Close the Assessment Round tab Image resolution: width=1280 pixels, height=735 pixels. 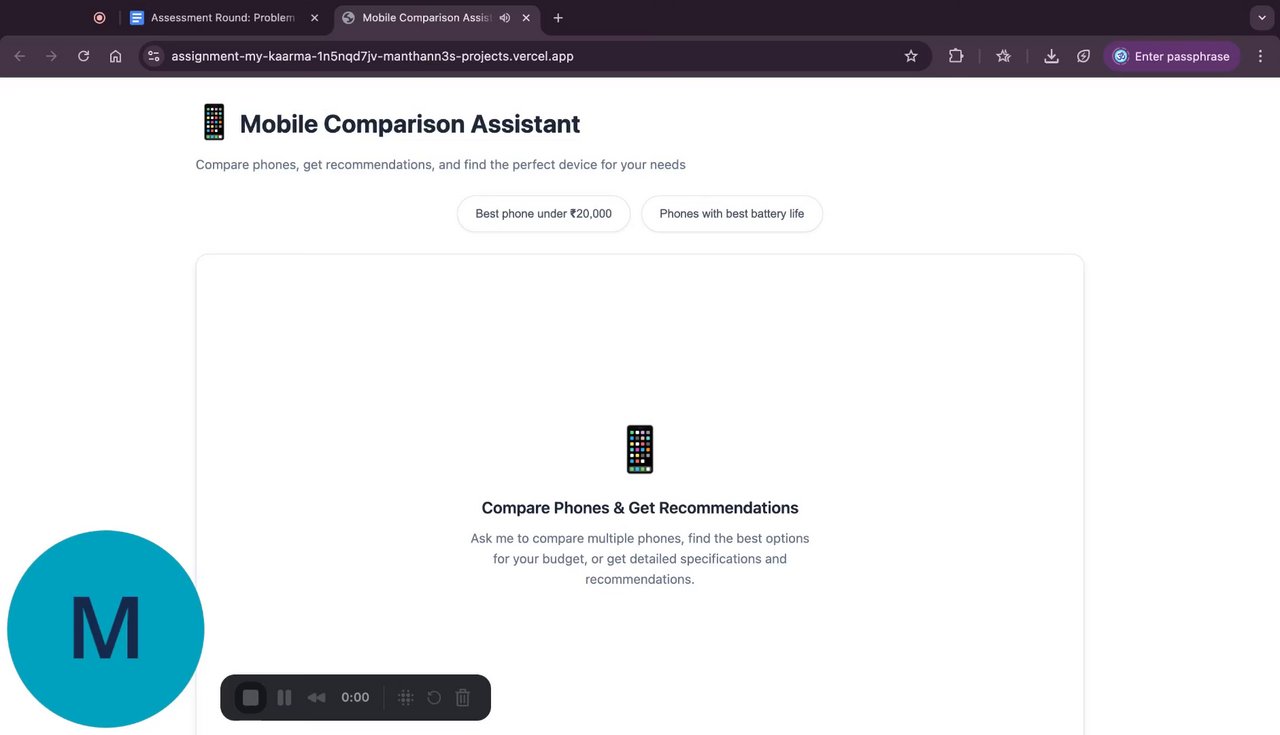[x=314, y=18]
